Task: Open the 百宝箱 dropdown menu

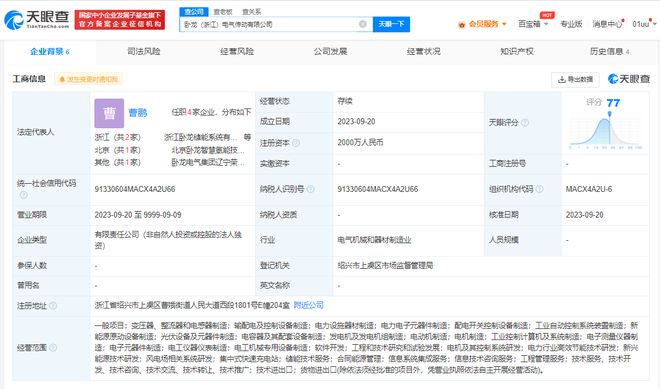Action: [533, 24]
